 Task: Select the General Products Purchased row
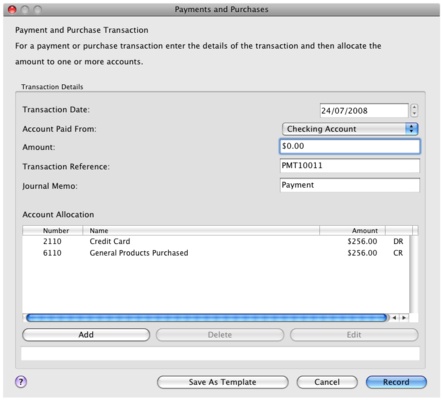point(216,253)
